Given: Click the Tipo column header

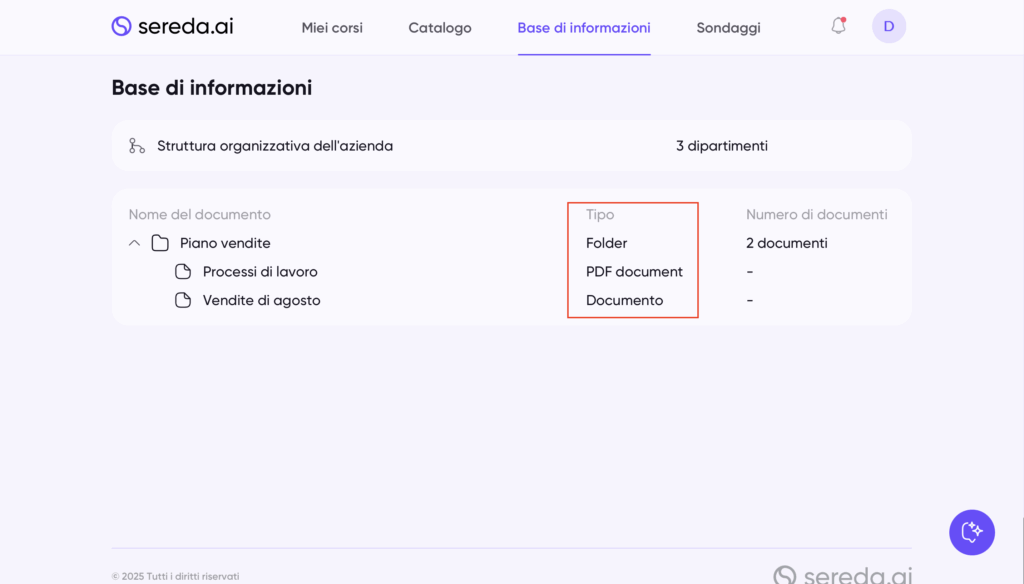Looking at the screenshot, I should pos(600,215).
